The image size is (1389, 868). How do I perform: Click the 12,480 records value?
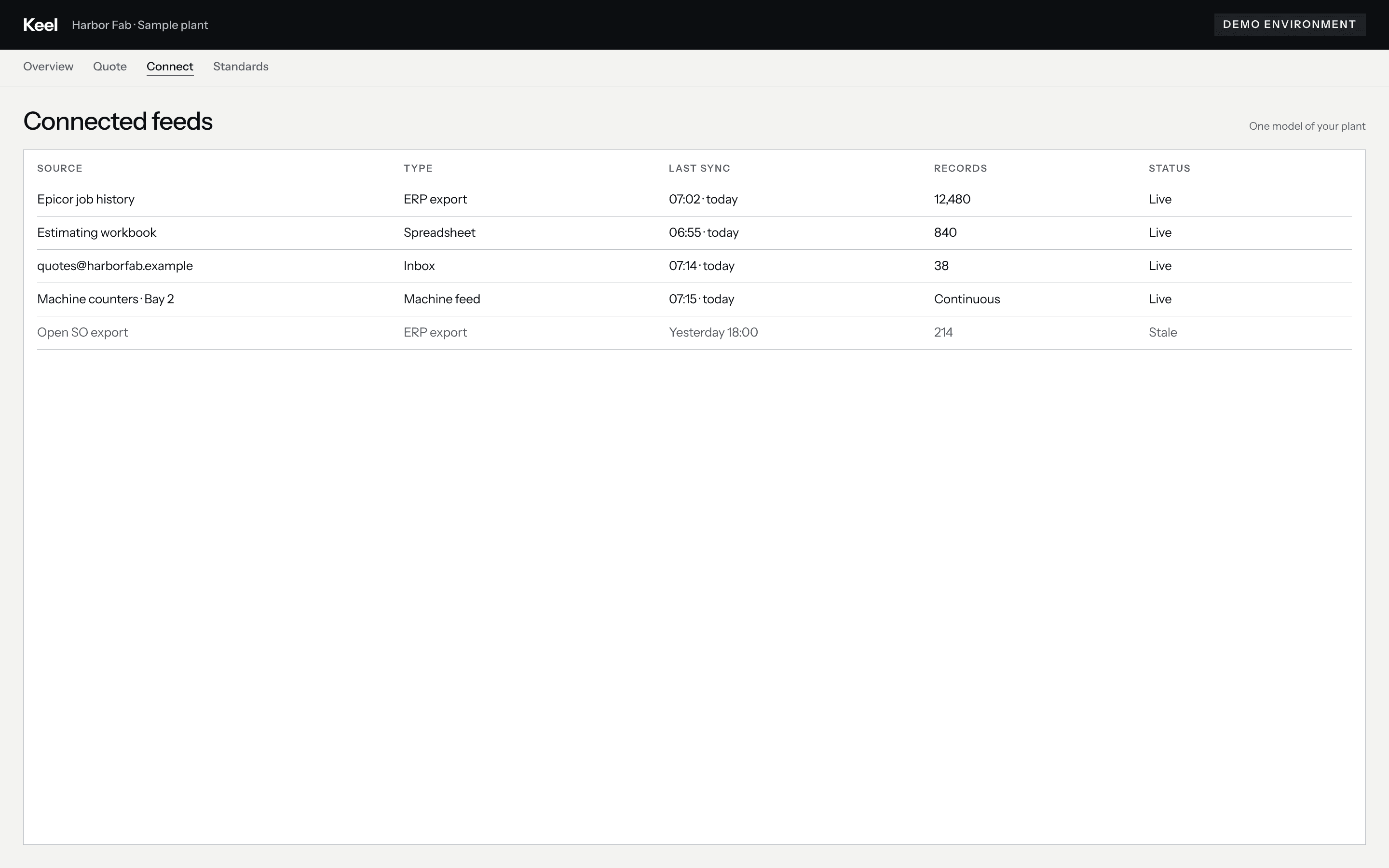click(x=952, y=199)
